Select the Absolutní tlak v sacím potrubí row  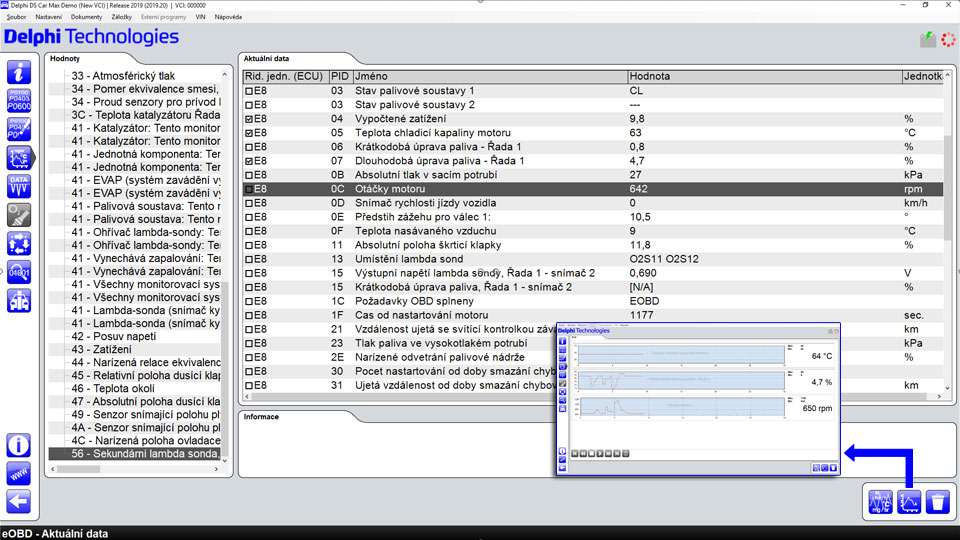(x=593, y=175)
